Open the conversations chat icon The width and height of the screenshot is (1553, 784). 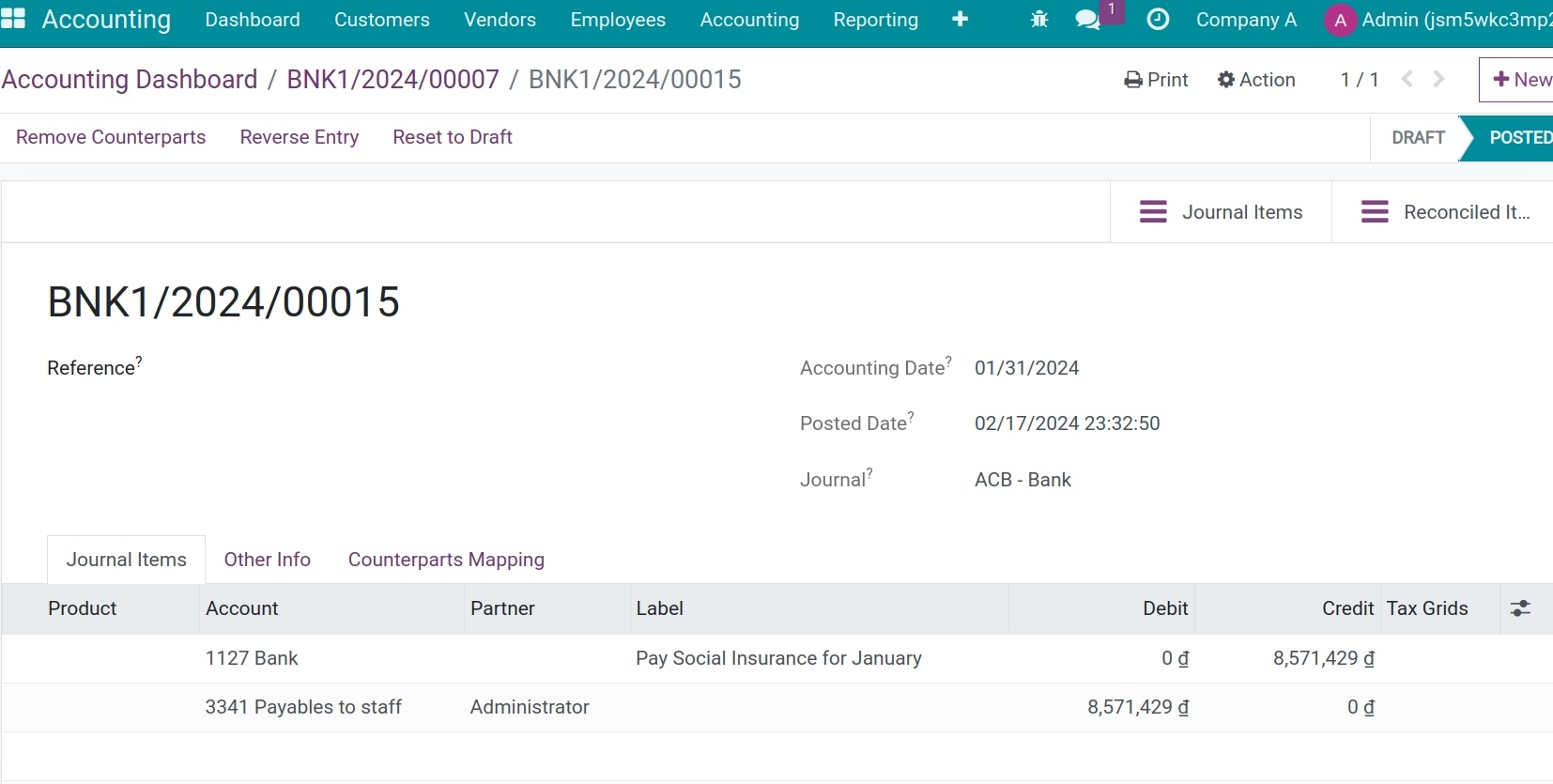[1087, 20]
